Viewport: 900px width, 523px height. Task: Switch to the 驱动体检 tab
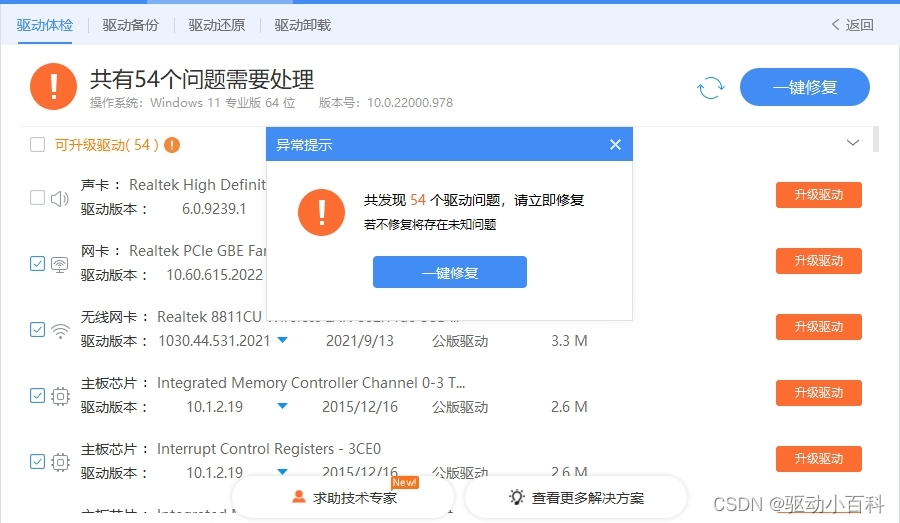tap(45, 25)
